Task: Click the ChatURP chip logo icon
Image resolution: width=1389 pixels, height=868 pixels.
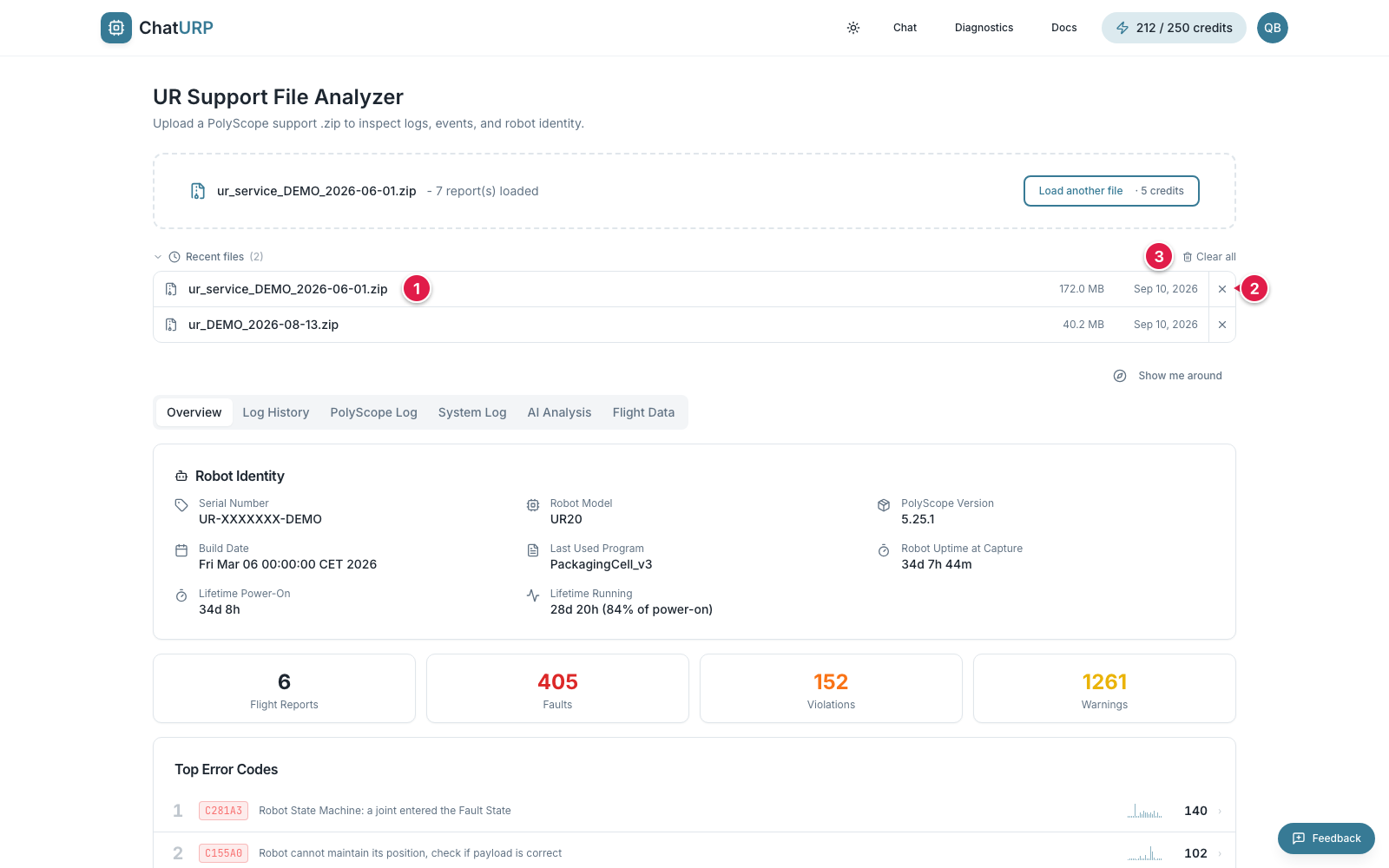Action: (x=116, y=28)
